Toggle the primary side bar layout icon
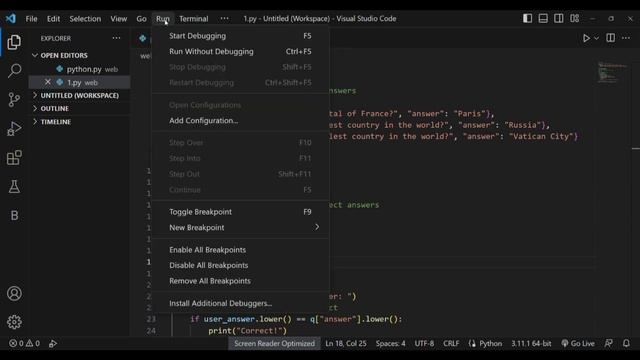 point(527,18)
